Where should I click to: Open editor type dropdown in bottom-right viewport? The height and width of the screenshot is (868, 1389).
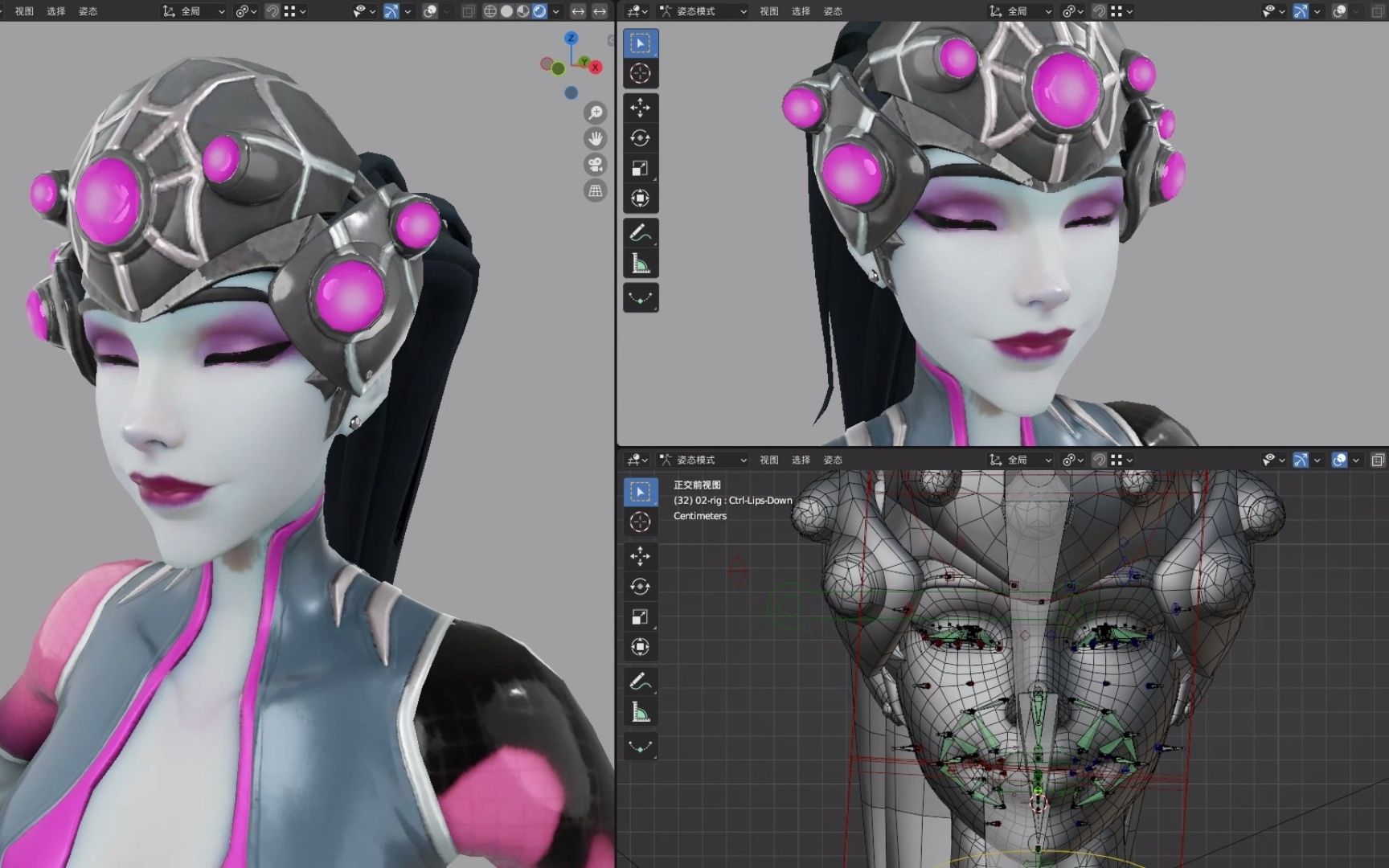(637, 460)
